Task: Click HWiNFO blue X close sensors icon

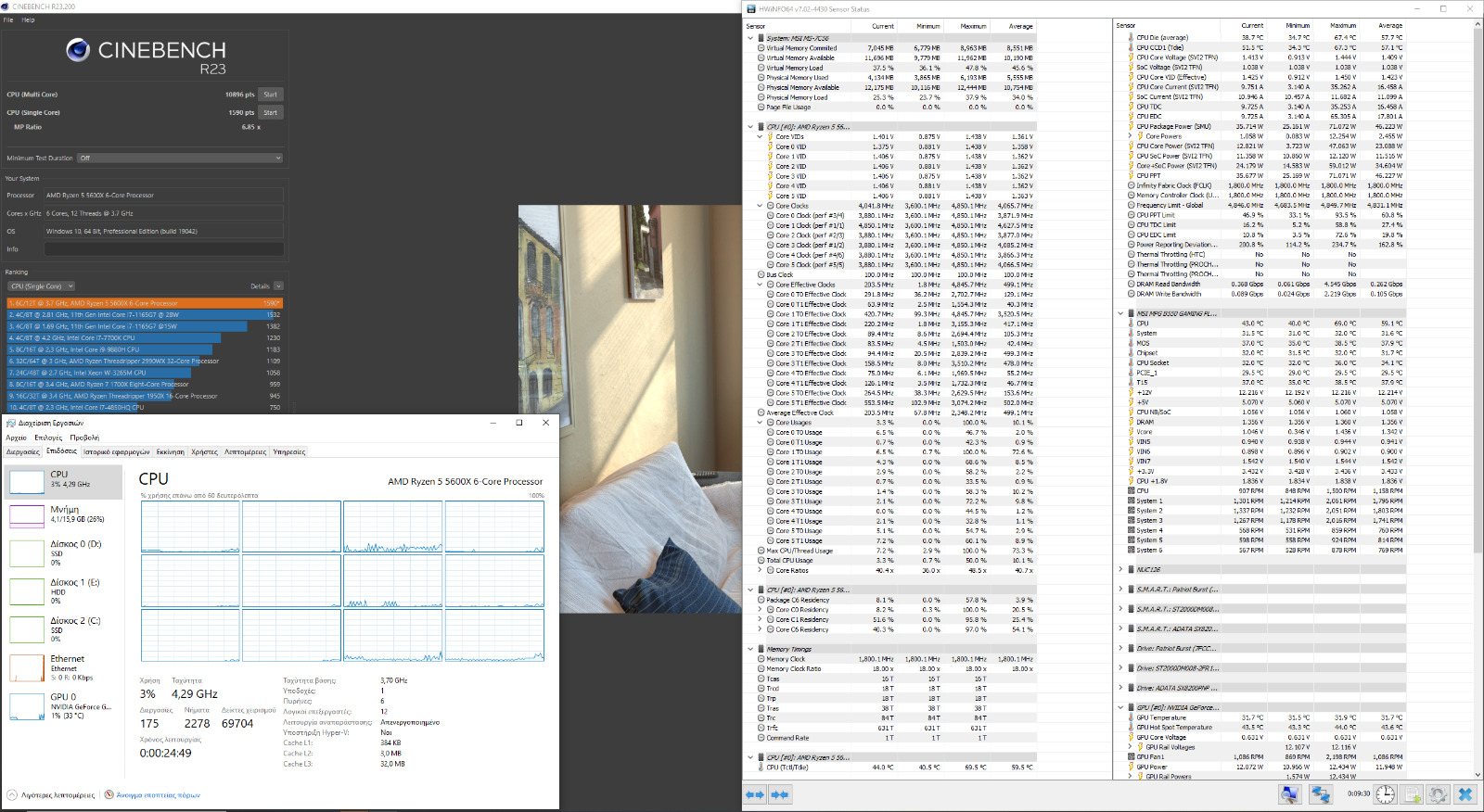Action: pyautogui.click(x=1465, y=794)
